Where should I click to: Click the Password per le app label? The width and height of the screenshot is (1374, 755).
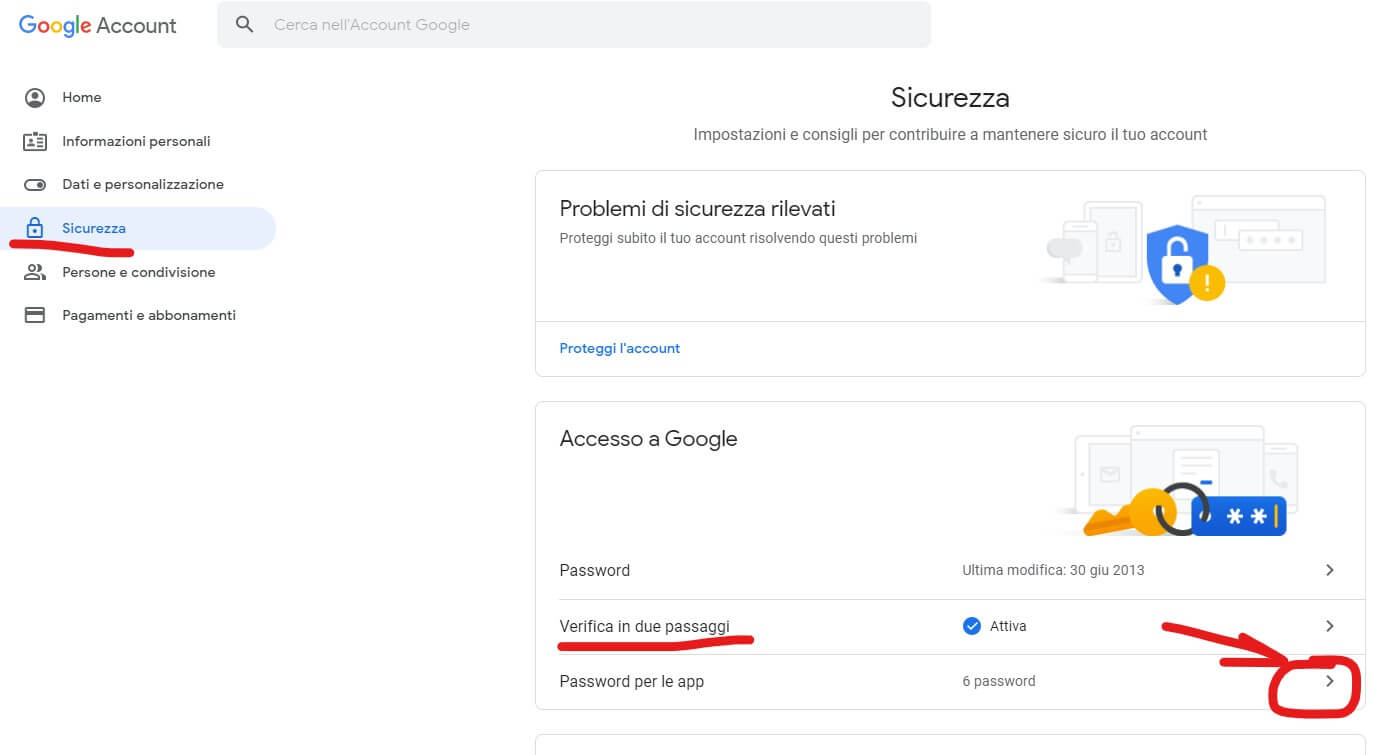coord(631,681)
